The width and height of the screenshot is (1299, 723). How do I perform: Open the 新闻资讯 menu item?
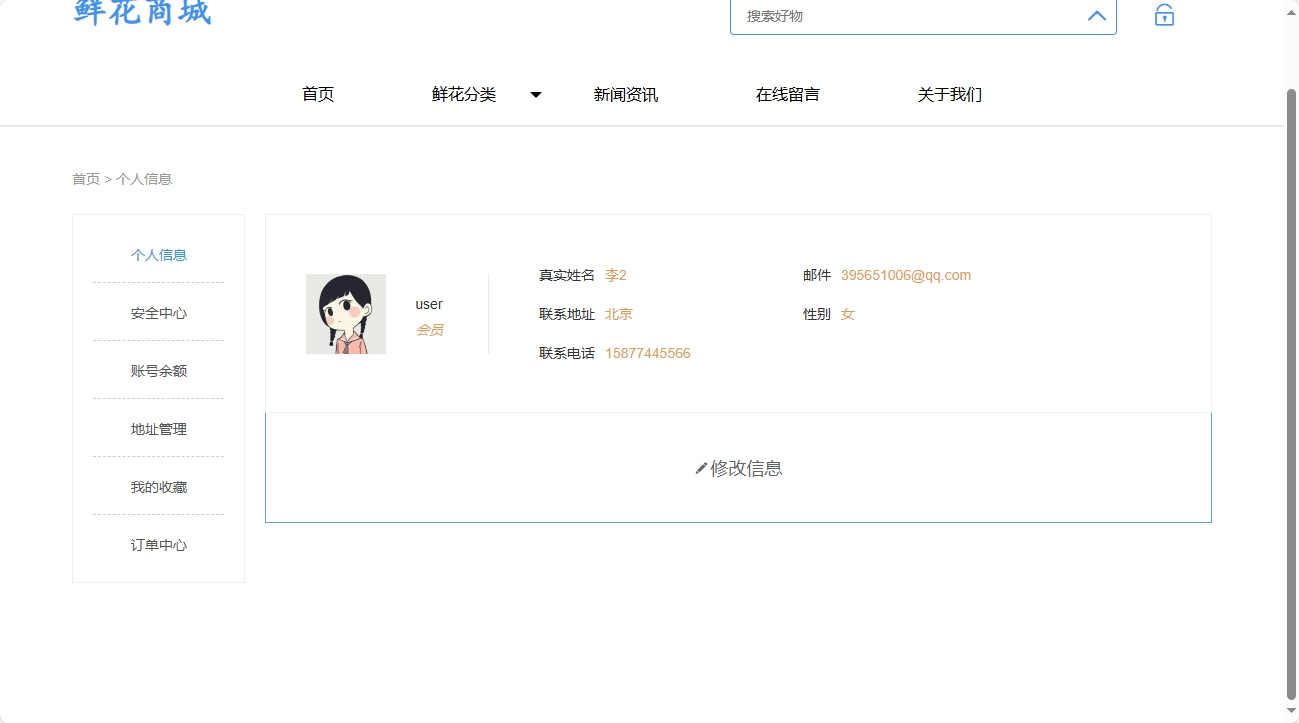[625, 94]
